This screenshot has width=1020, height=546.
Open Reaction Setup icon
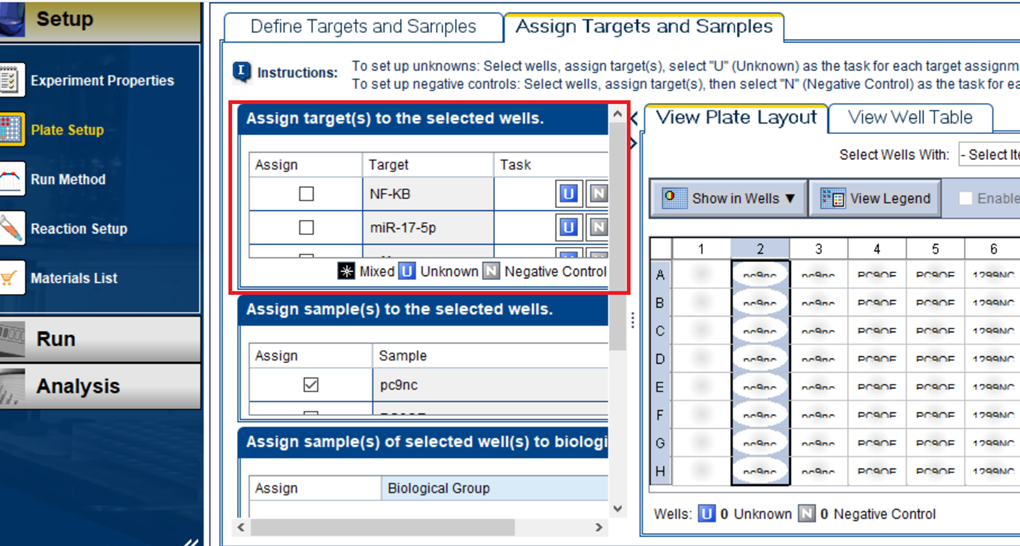12,228
